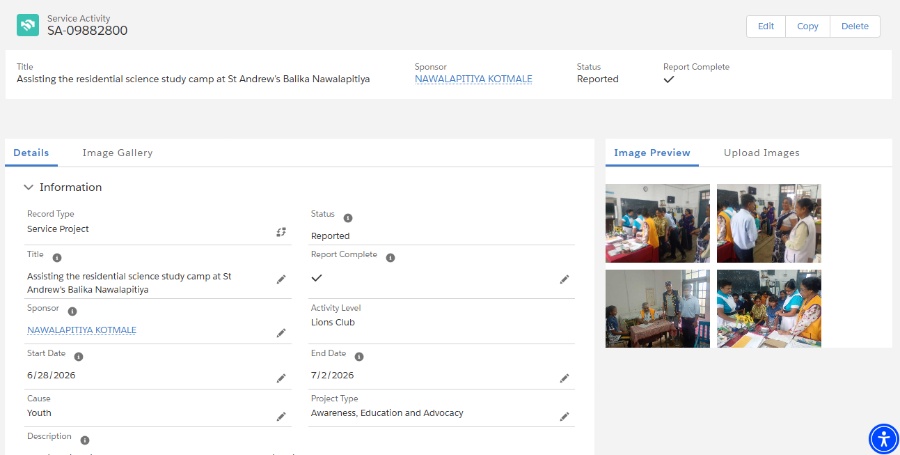Image resolution: width=900 pixels, height=455 pixels.
Task: Open the Upload Images tab
Action: pyautogui.click(x=762, y=153)
